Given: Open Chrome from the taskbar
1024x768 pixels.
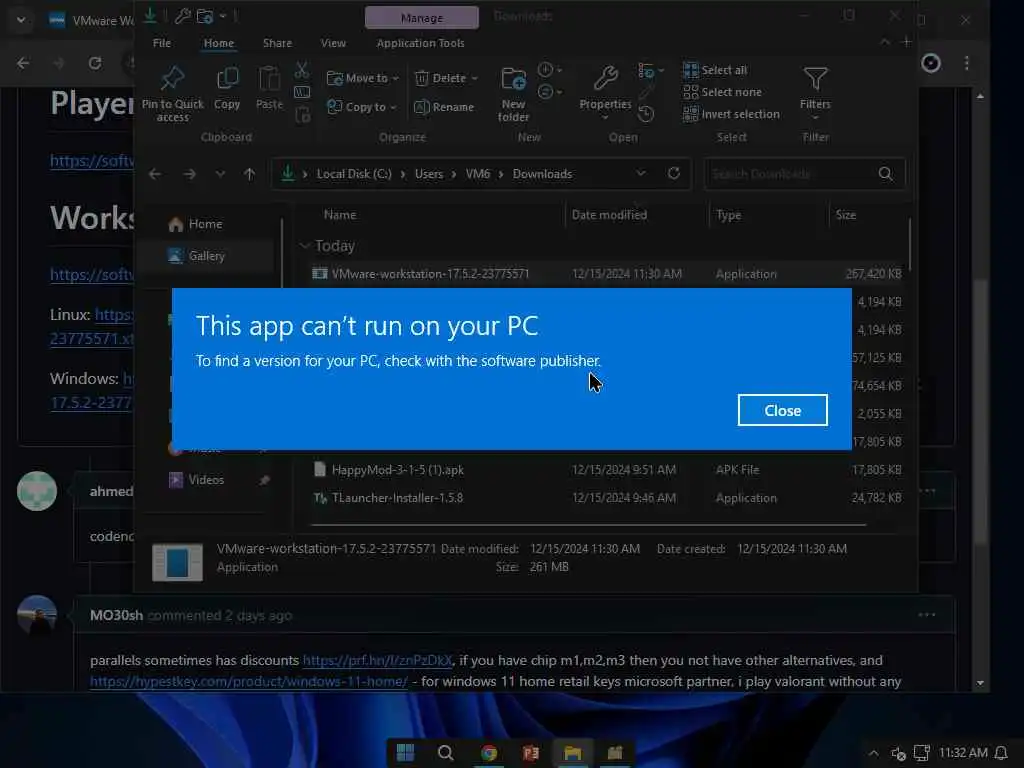Looking at the screenshot, I should (x=488, y=753).
